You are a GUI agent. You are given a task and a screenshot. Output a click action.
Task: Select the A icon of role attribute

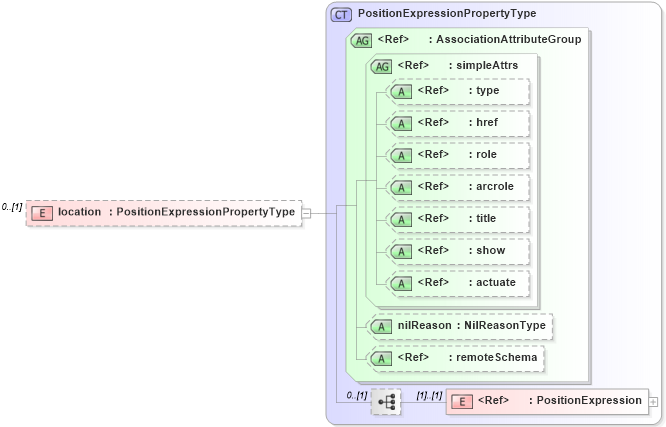[x=401, y=156]
